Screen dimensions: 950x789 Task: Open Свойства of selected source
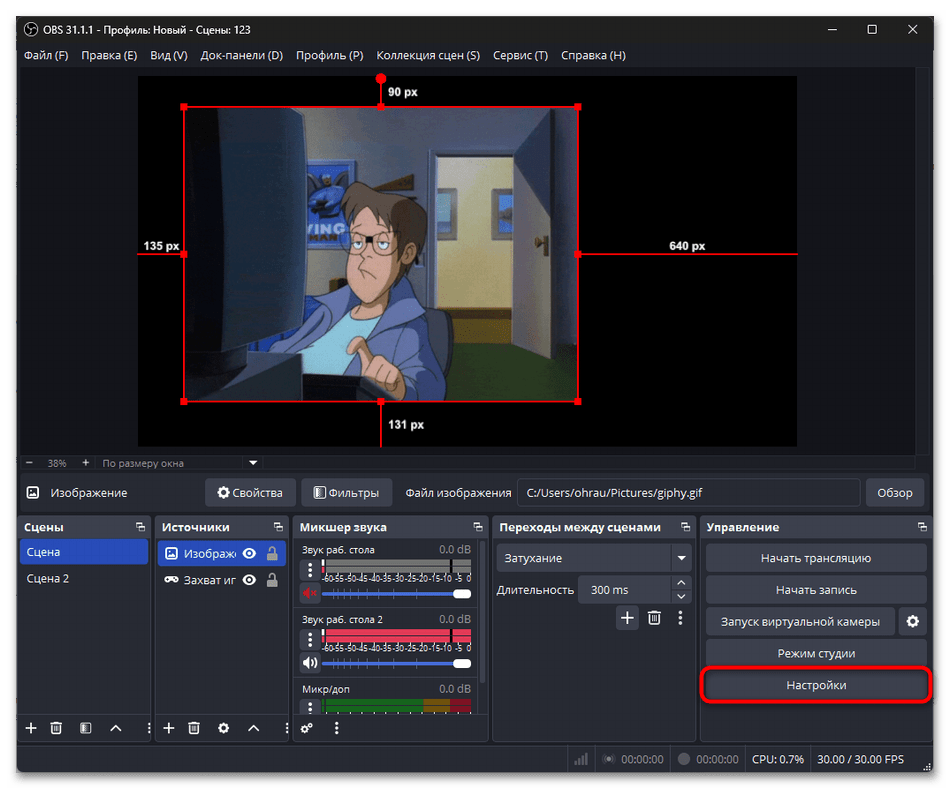click(x=250, y=493)
